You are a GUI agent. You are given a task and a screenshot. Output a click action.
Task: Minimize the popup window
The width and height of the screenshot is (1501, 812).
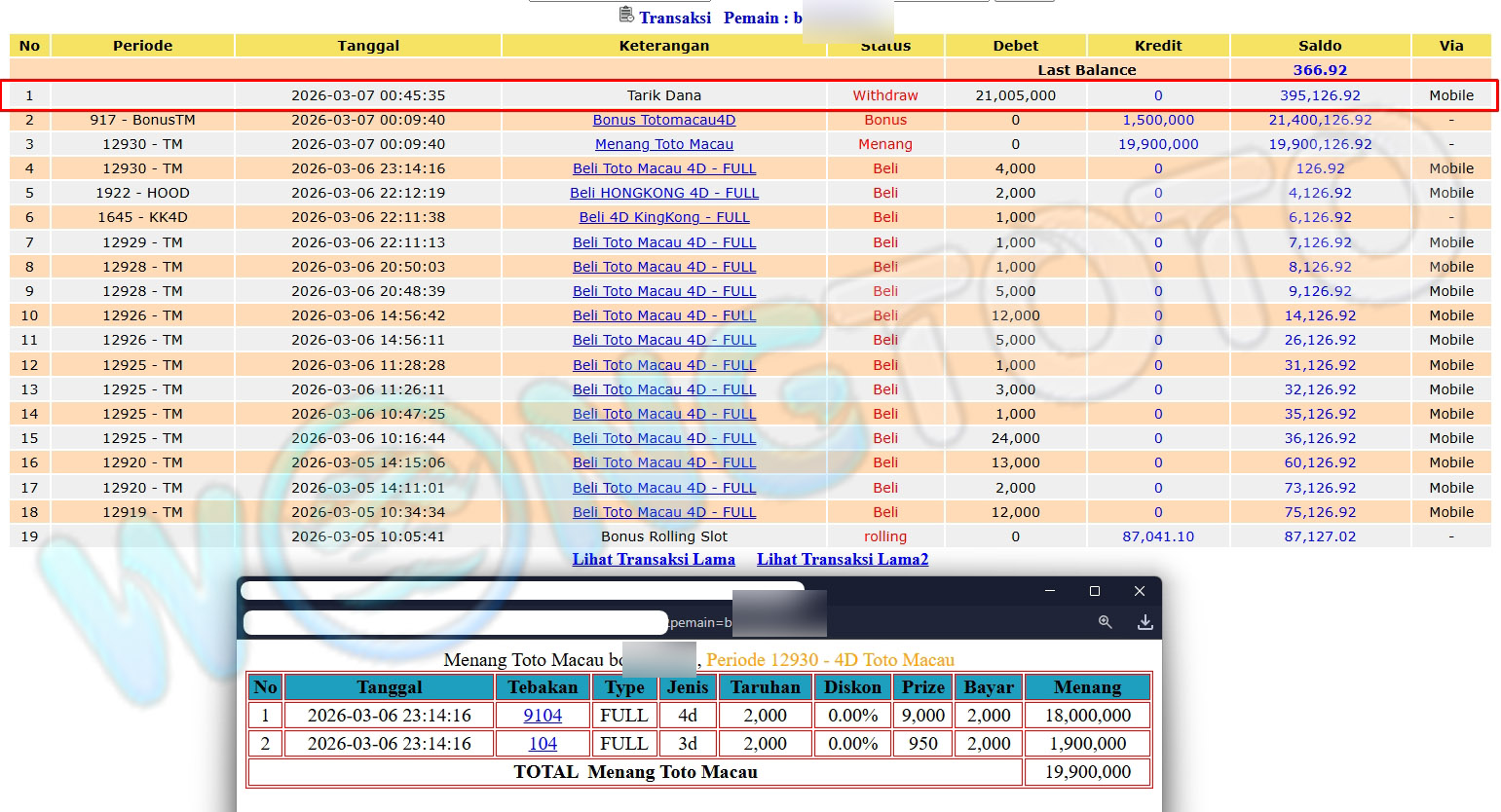(x=1050, y=591)
